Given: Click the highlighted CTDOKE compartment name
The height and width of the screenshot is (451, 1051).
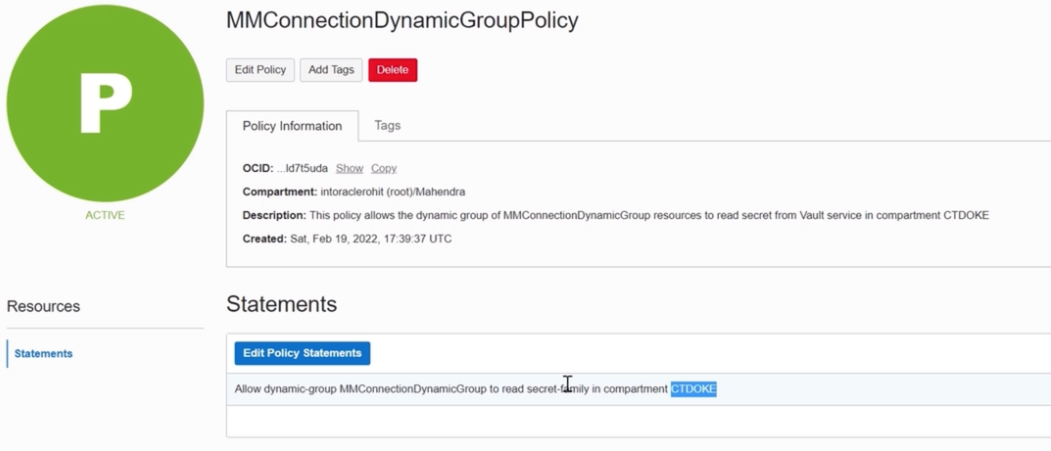Looking at the screenshot, I should pyautogui.click(x=693, y=389).
